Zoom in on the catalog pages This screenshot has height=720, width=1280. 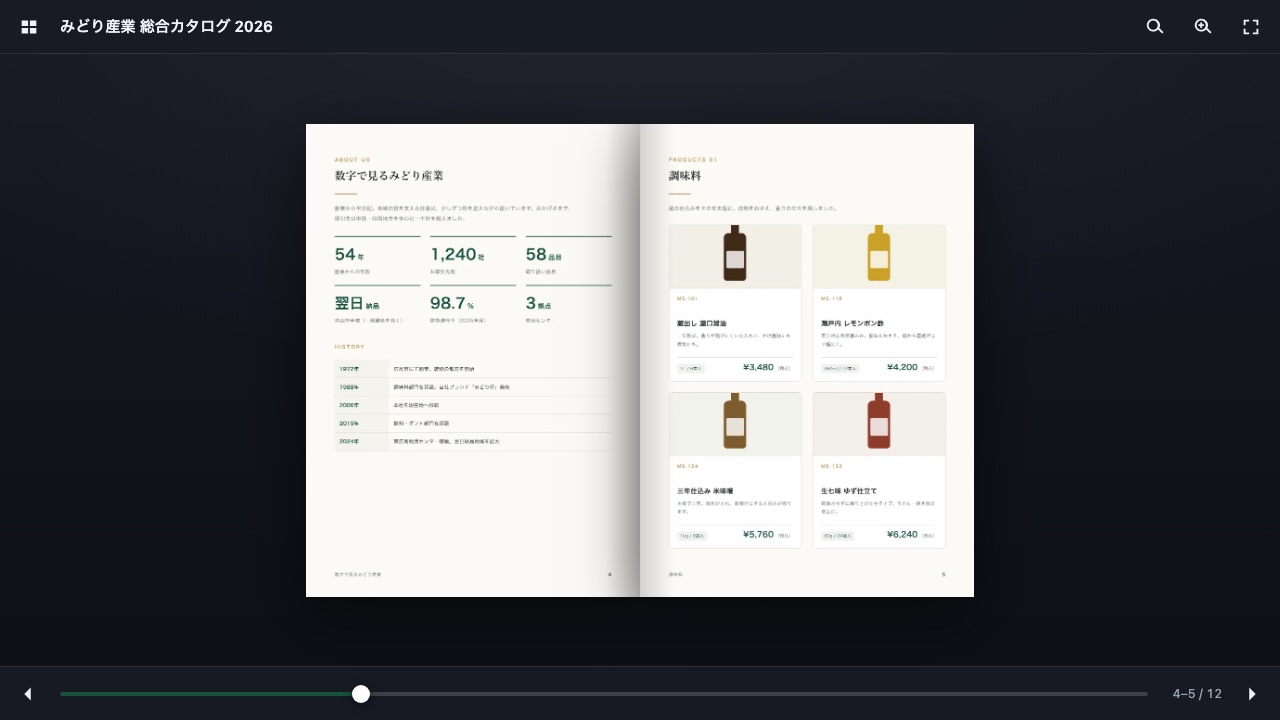1203,27
